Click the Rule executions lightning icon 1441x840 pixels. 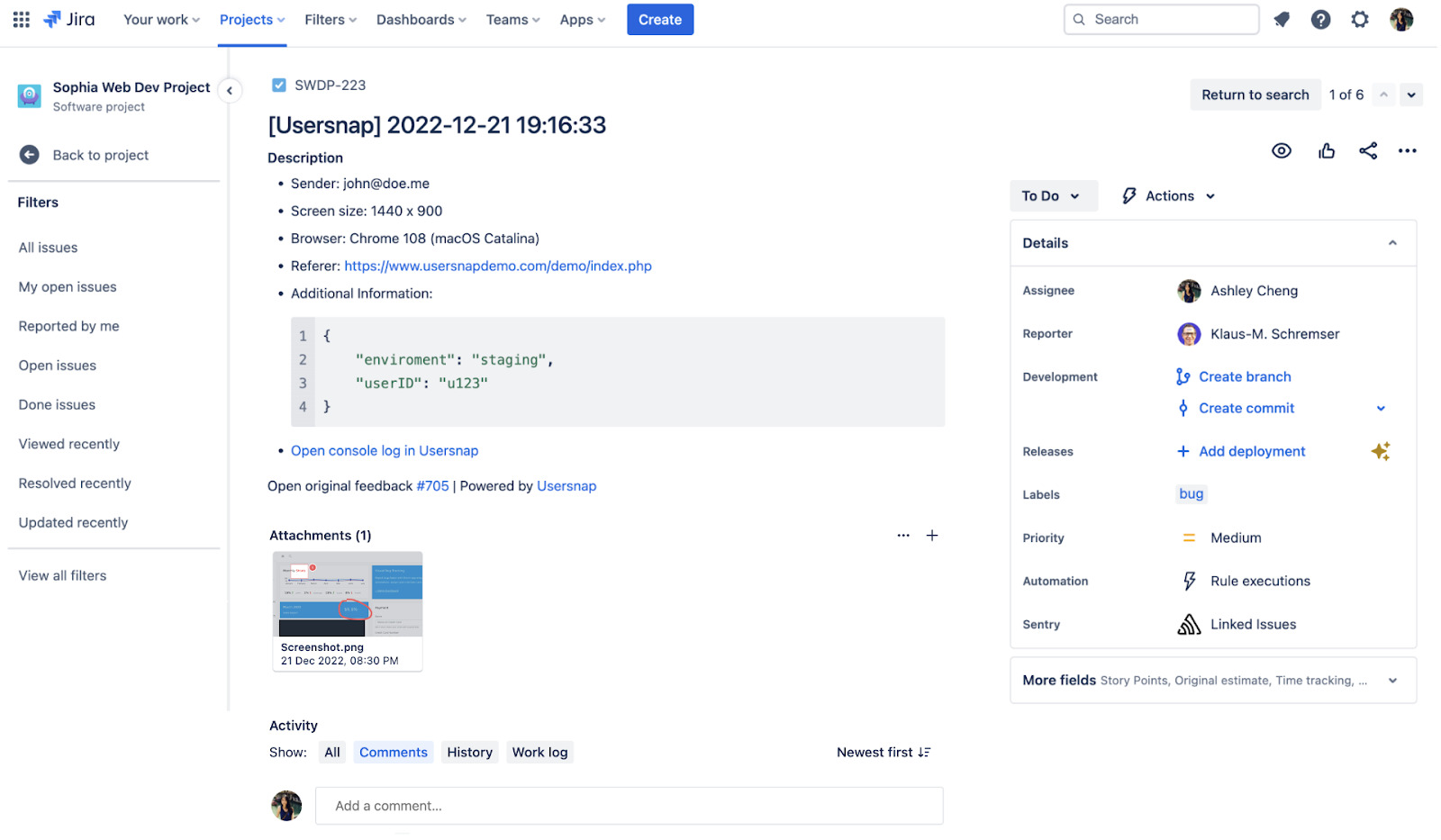click(x=1190, y=581)
